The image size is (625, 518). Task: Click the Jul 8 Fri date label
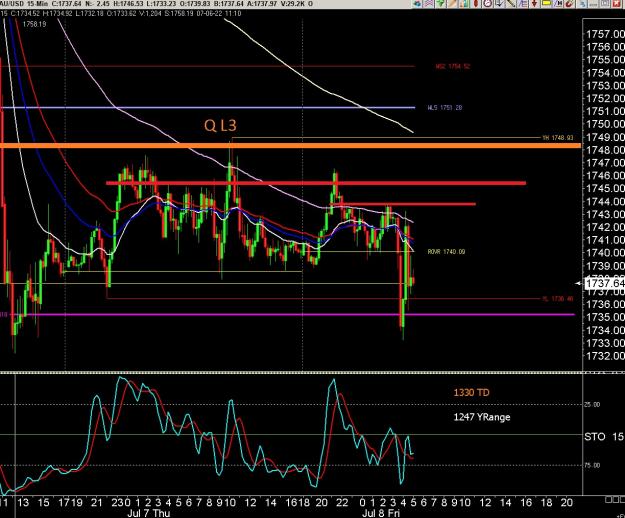click(x=380, y=513)
